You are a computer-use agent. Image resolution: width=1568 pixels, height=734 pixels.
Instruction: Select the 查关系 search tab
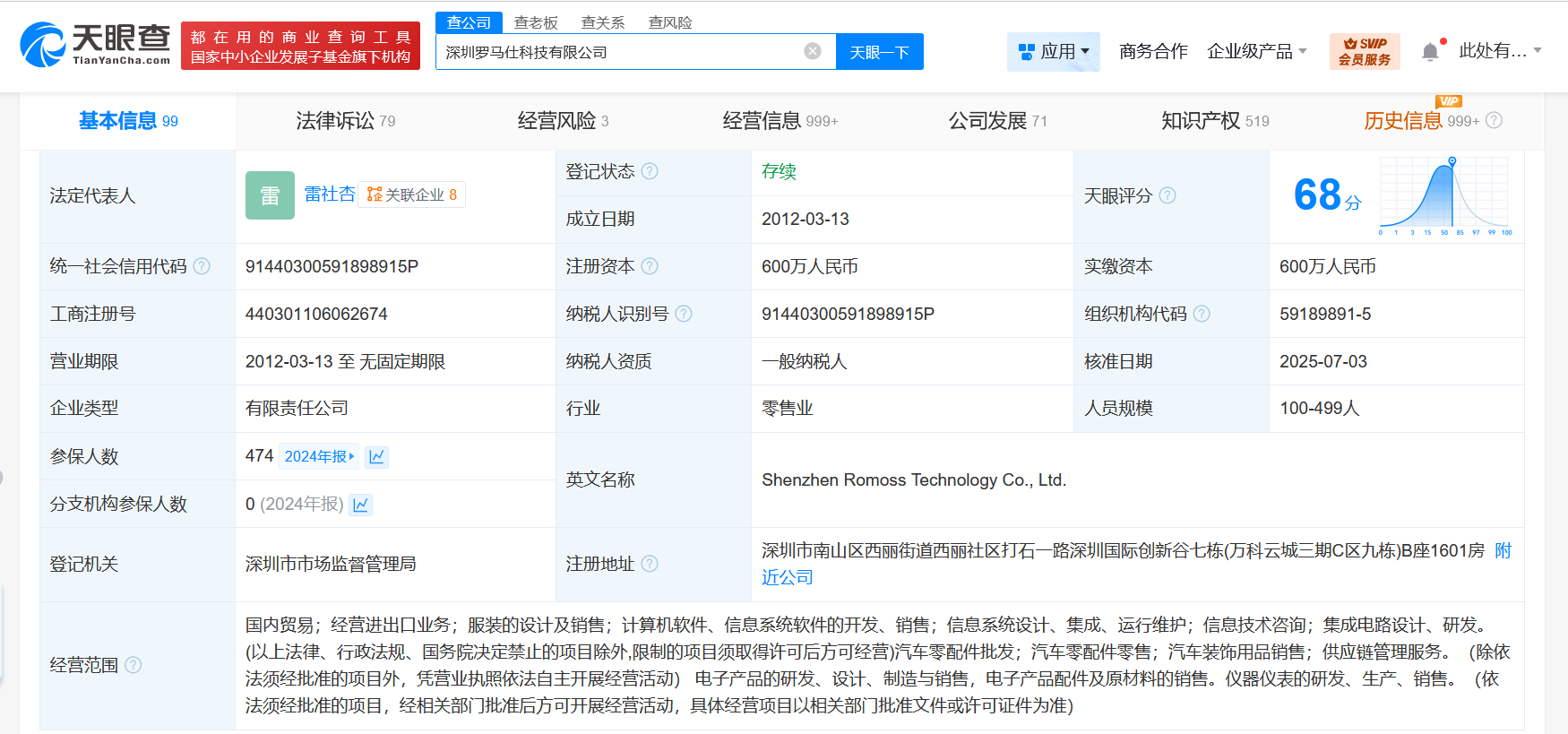pyautogui.click(x=603, y=22)
